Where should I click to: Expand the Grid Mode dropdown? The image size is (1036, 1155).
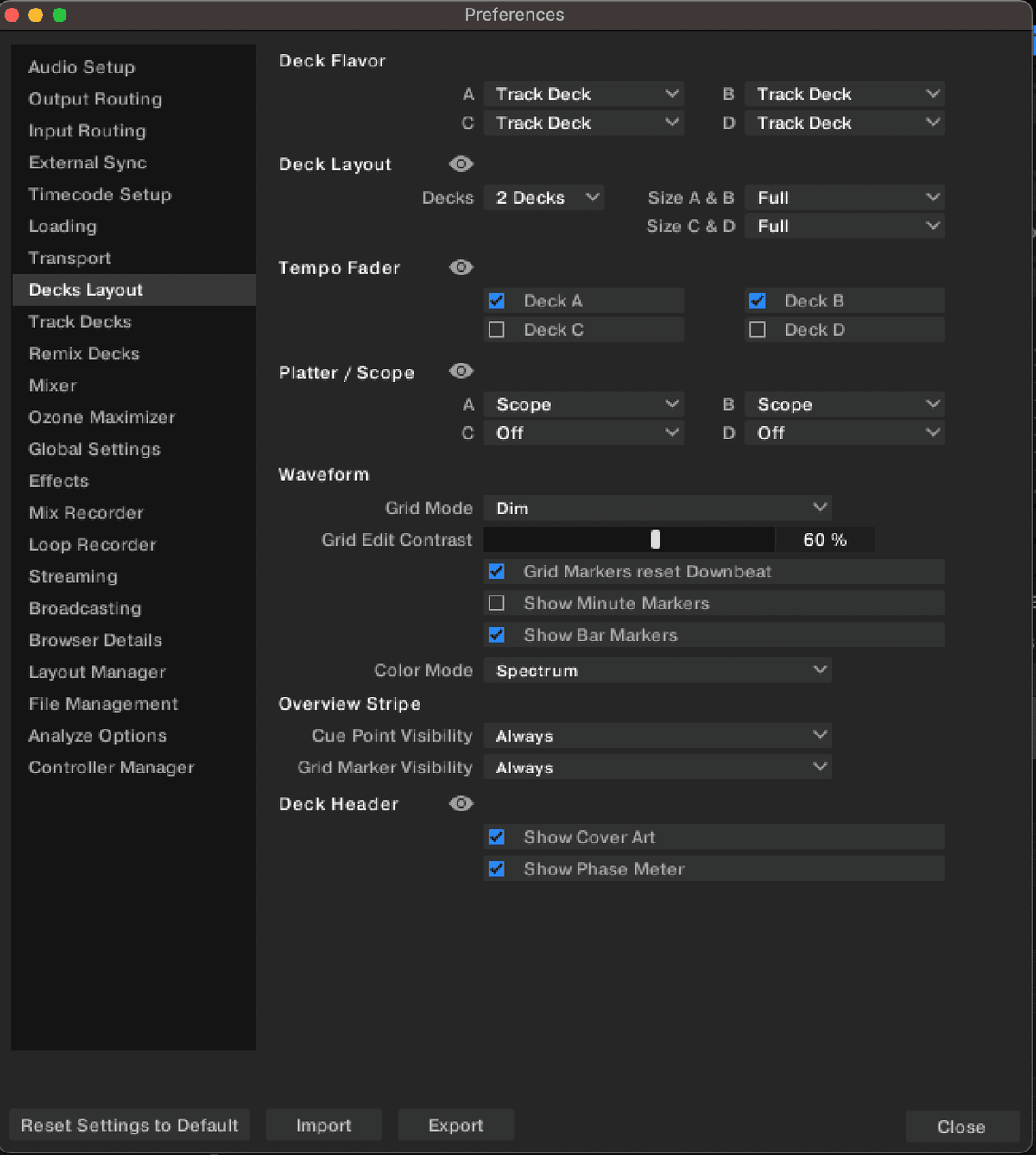[657, 508]
